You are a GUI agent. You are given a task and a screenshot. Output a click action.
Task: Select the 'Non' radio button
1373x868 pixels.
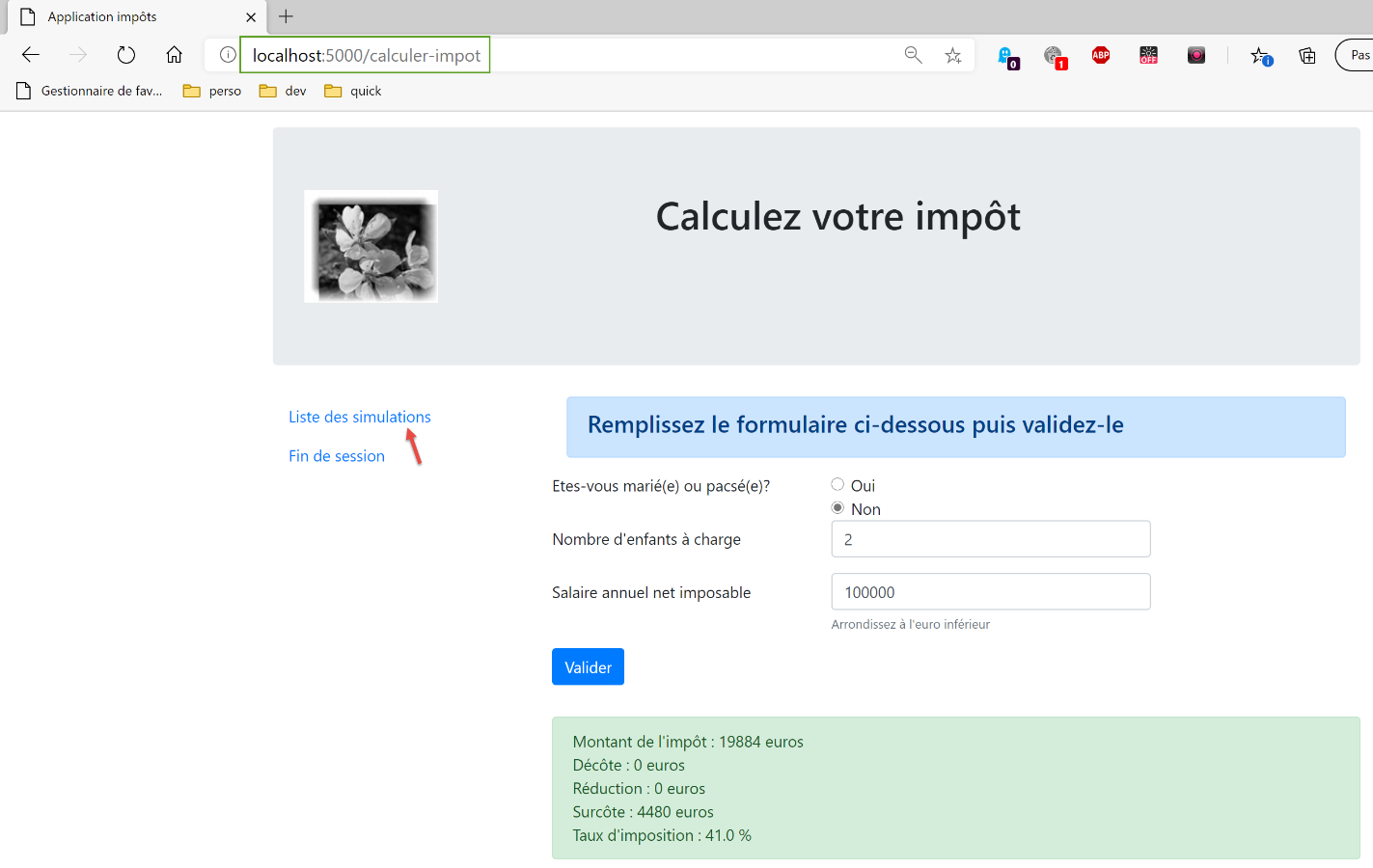838,508
